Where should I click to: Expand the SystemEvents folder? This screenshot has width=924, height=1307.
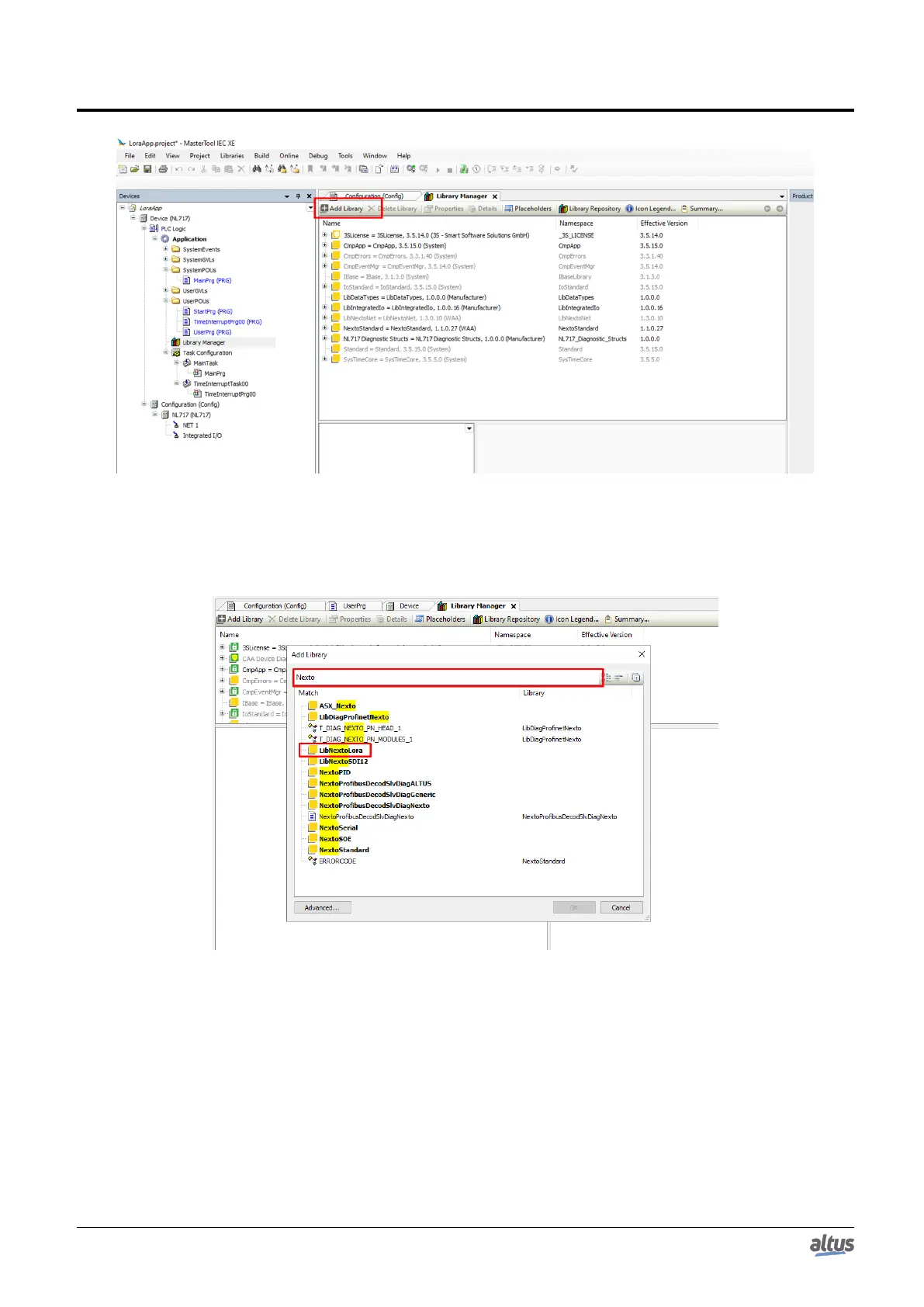[165, 249]
